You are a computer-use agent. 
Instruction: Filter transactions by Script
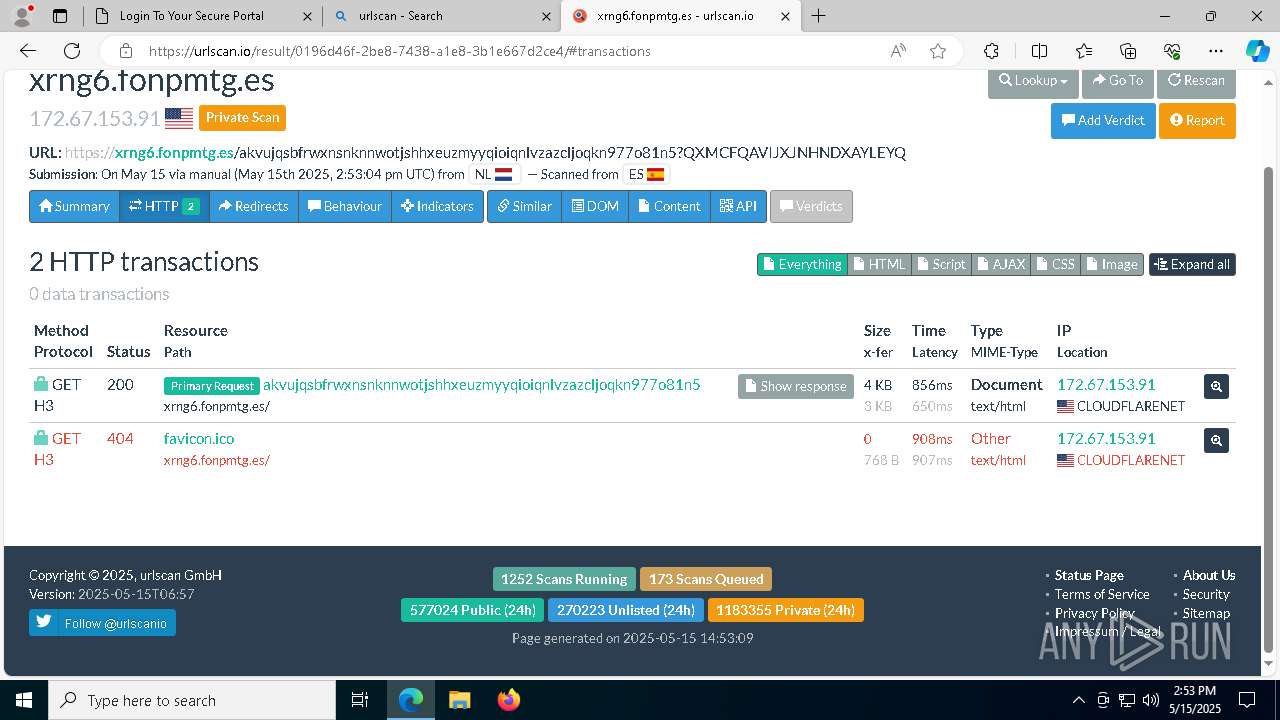pyautogui.click(x=941, y=264)
